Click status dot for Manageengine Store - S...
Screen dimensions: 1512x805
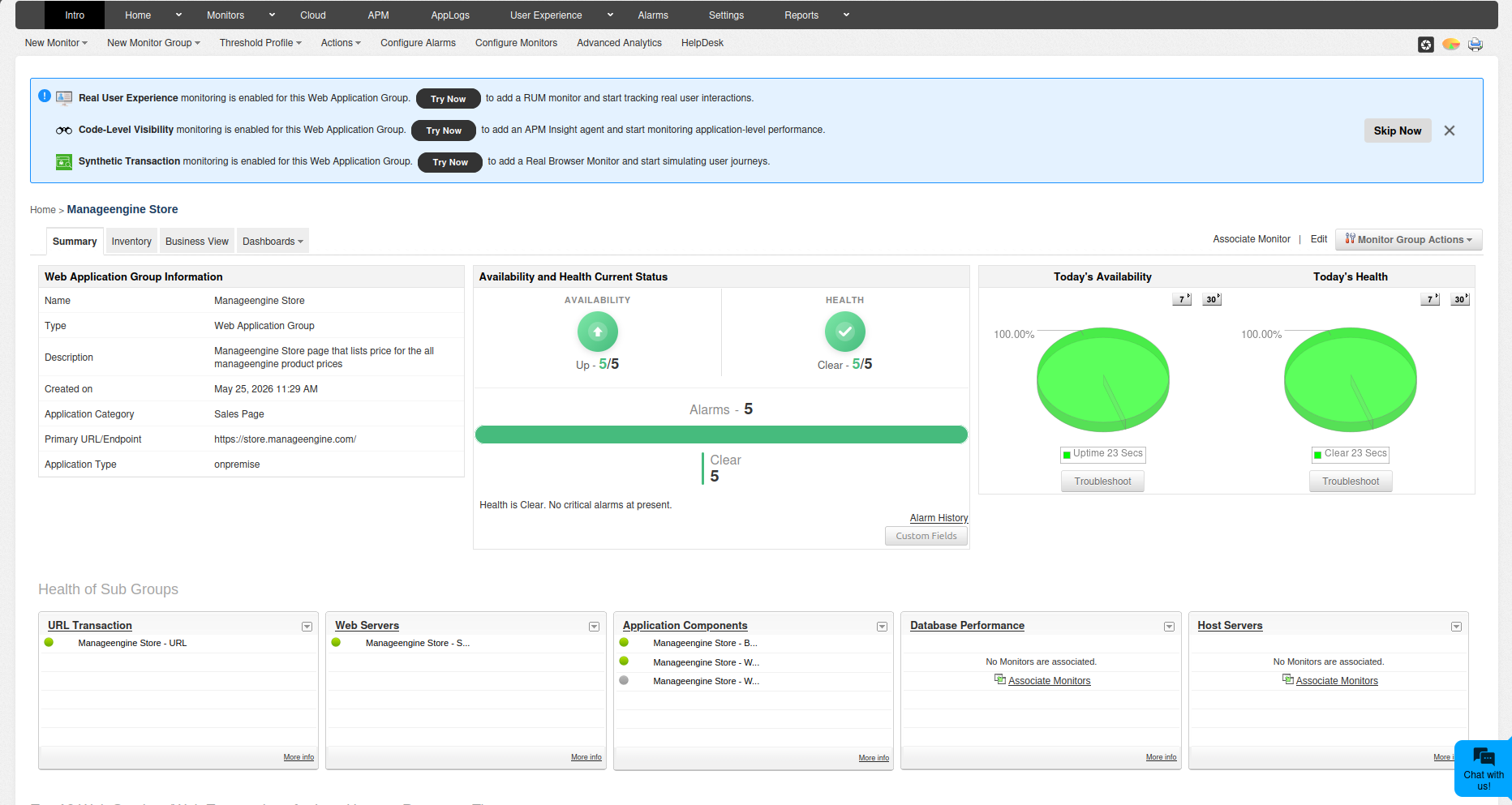coord(336,642)
